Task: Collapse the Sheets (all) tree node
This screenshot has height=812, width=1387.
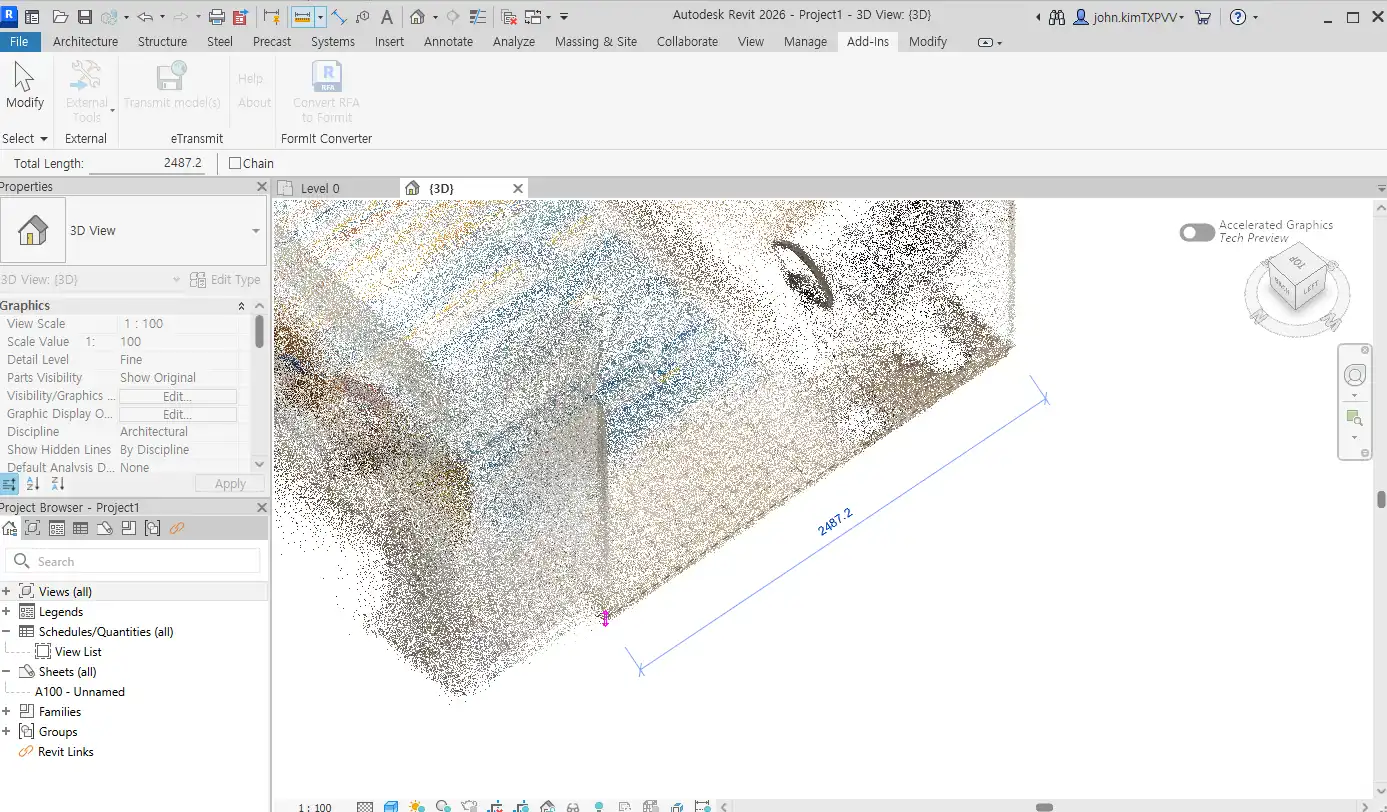Action: [6, 672]
